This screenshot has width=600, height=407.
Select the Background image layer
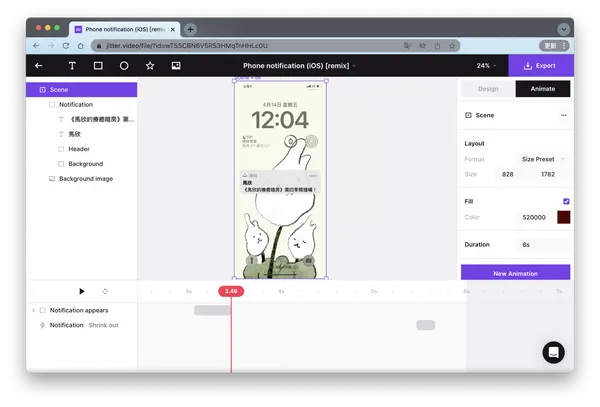(x=85, y=179)
